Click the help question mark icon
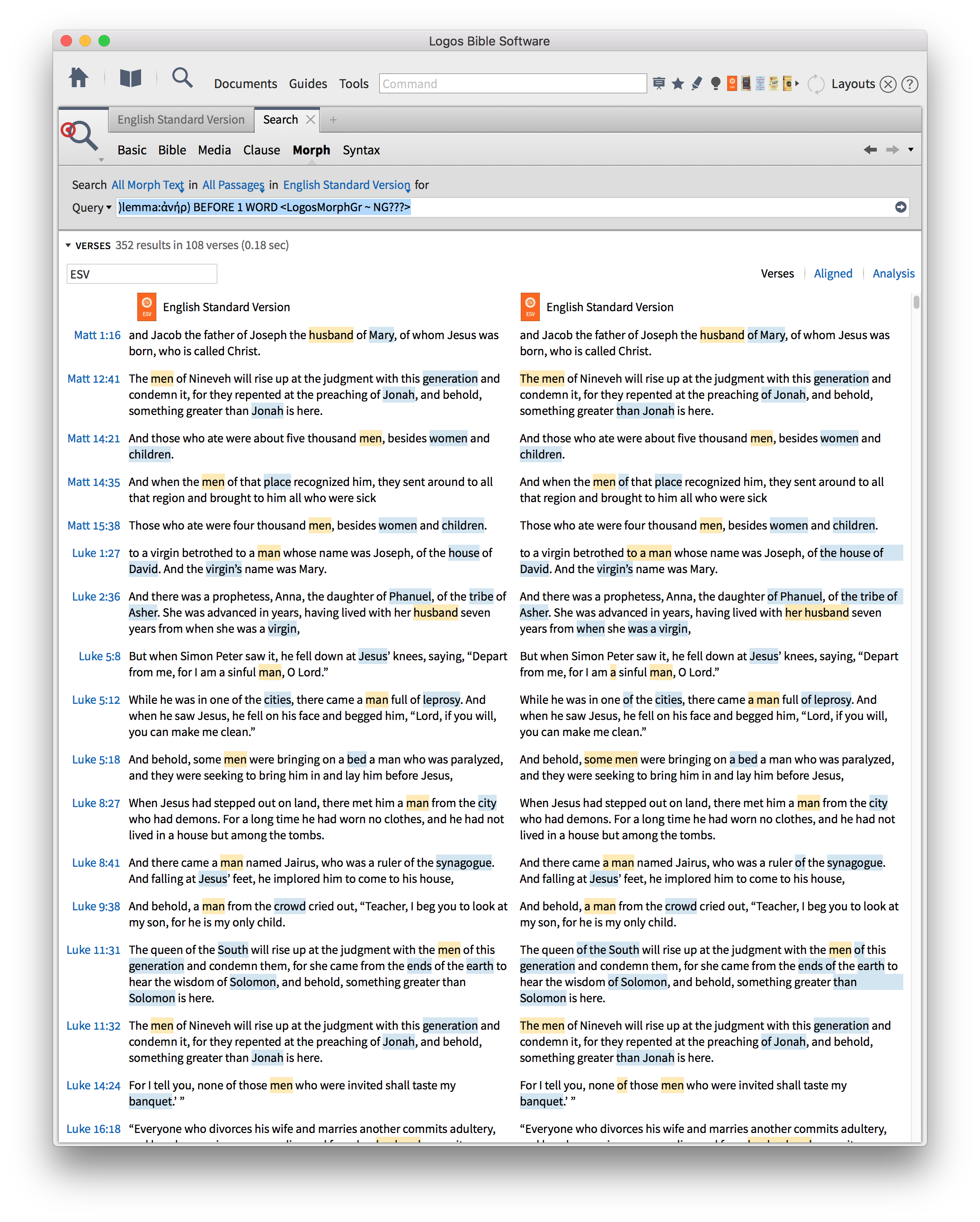 click(x=910, y=84)
